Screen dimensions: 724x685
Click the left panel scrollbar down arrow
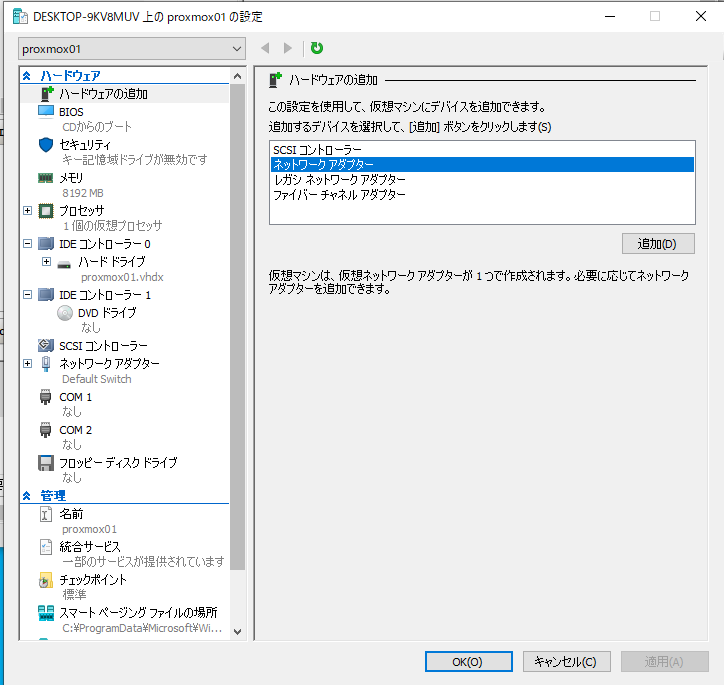237,631
